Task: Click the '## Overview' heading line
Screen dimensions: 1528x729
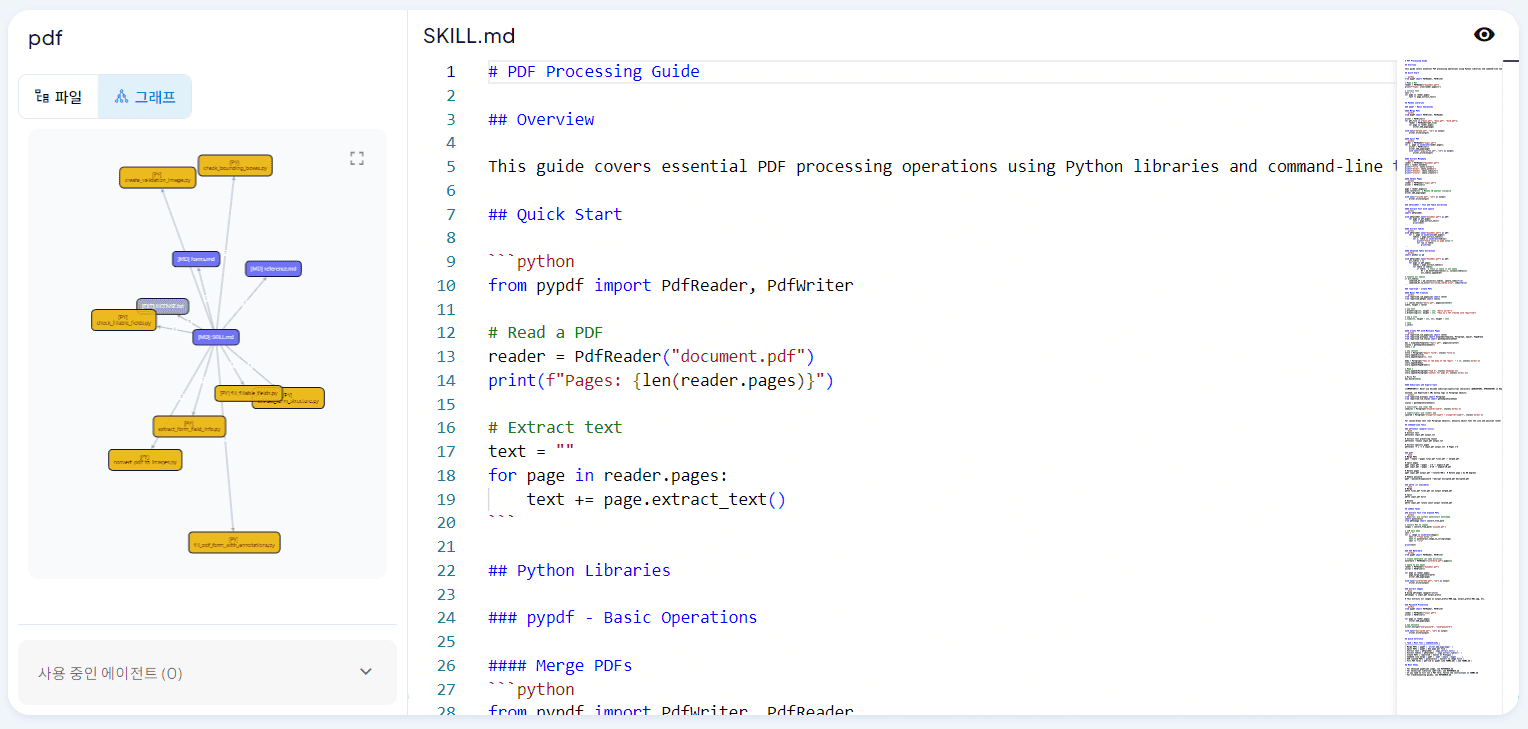Action: [x=541, y=119]
